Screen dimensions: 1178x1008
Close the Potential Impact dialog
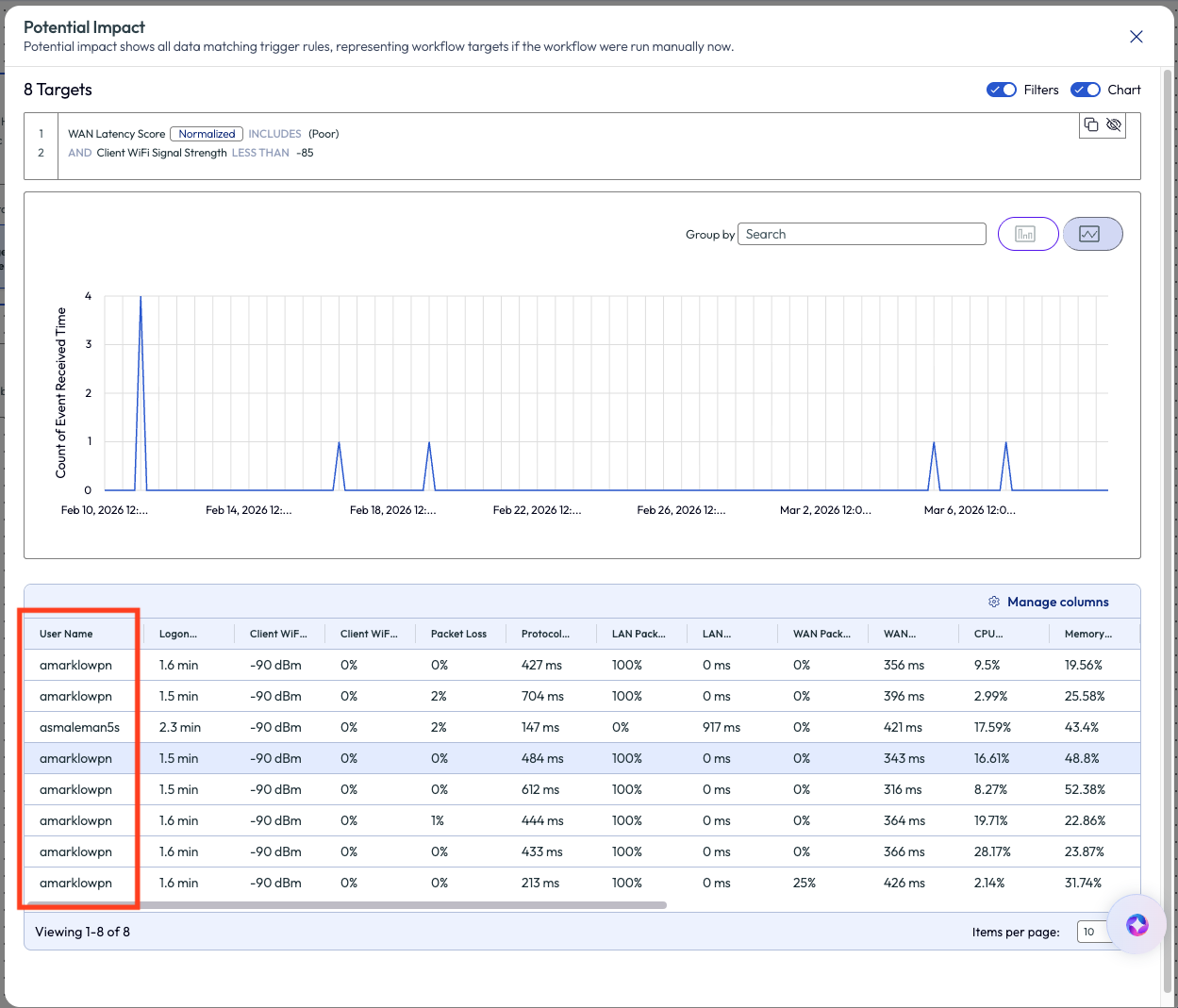(x=1136, y=37)
